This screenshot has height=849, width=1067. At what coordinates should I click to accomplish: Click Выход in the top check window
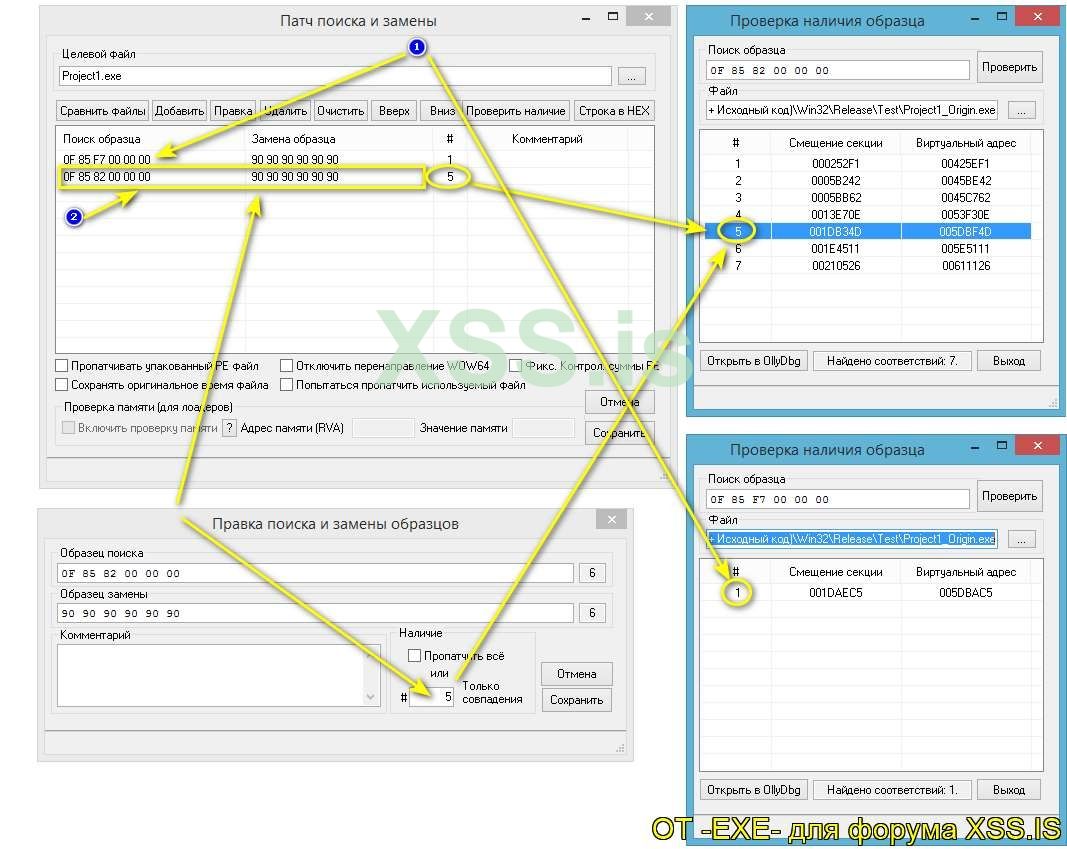coord(1008,361)
